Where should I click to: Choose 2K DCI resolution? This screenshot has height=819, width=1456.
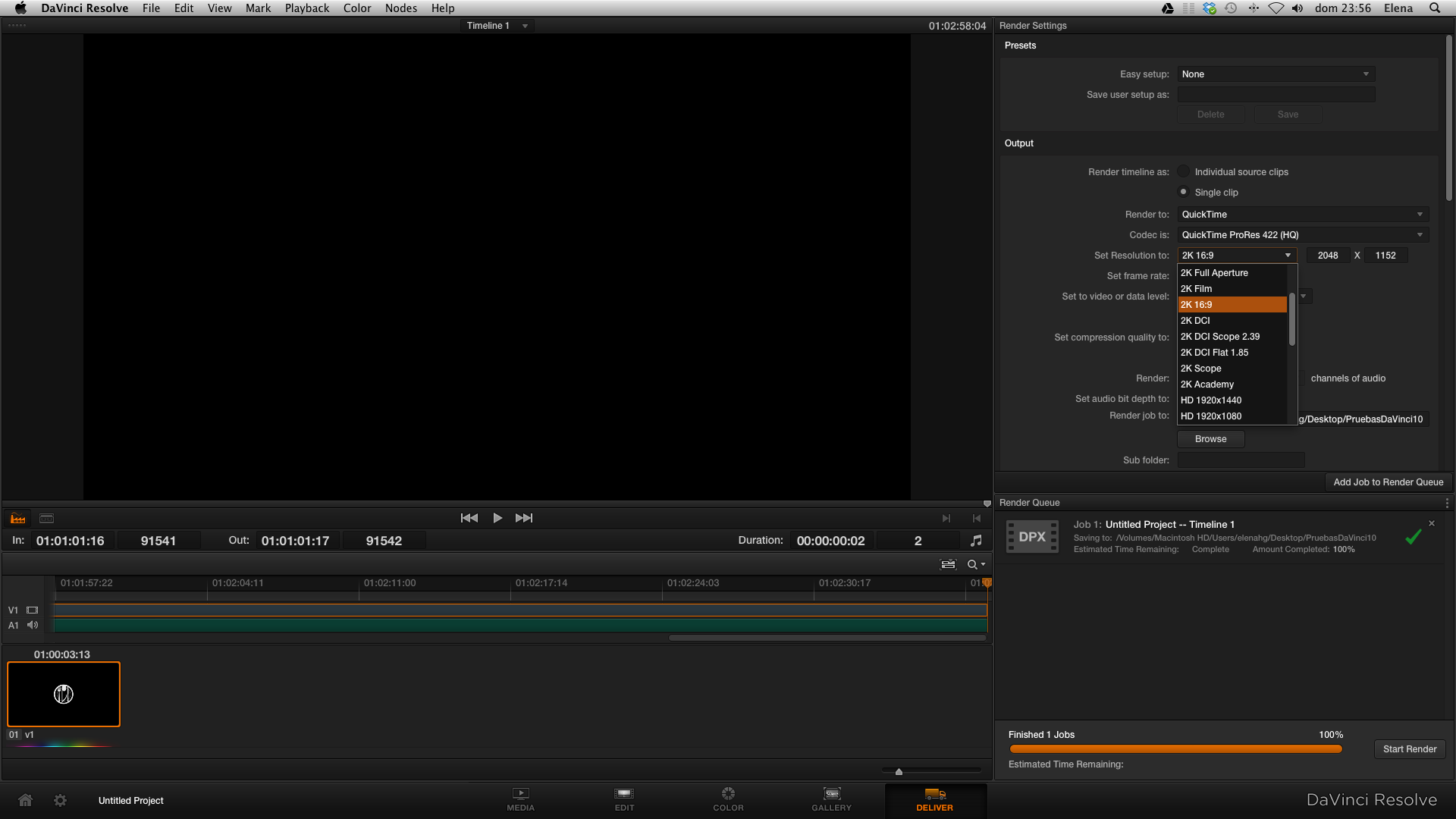coord(1232,321)
